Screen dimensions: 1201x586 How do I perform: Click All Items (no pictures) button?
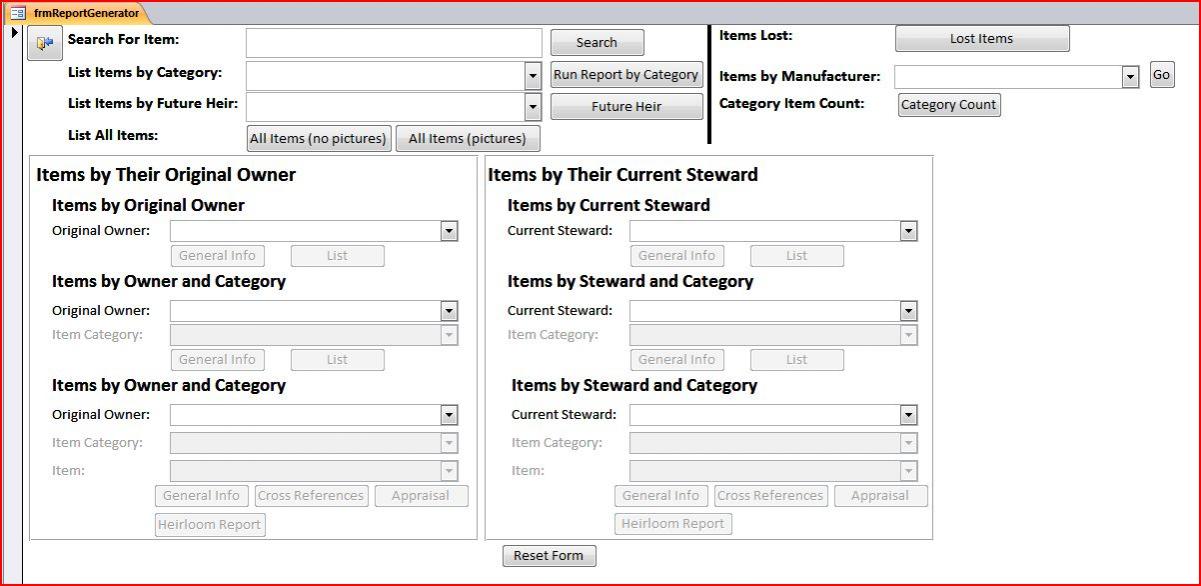[319, 138]
